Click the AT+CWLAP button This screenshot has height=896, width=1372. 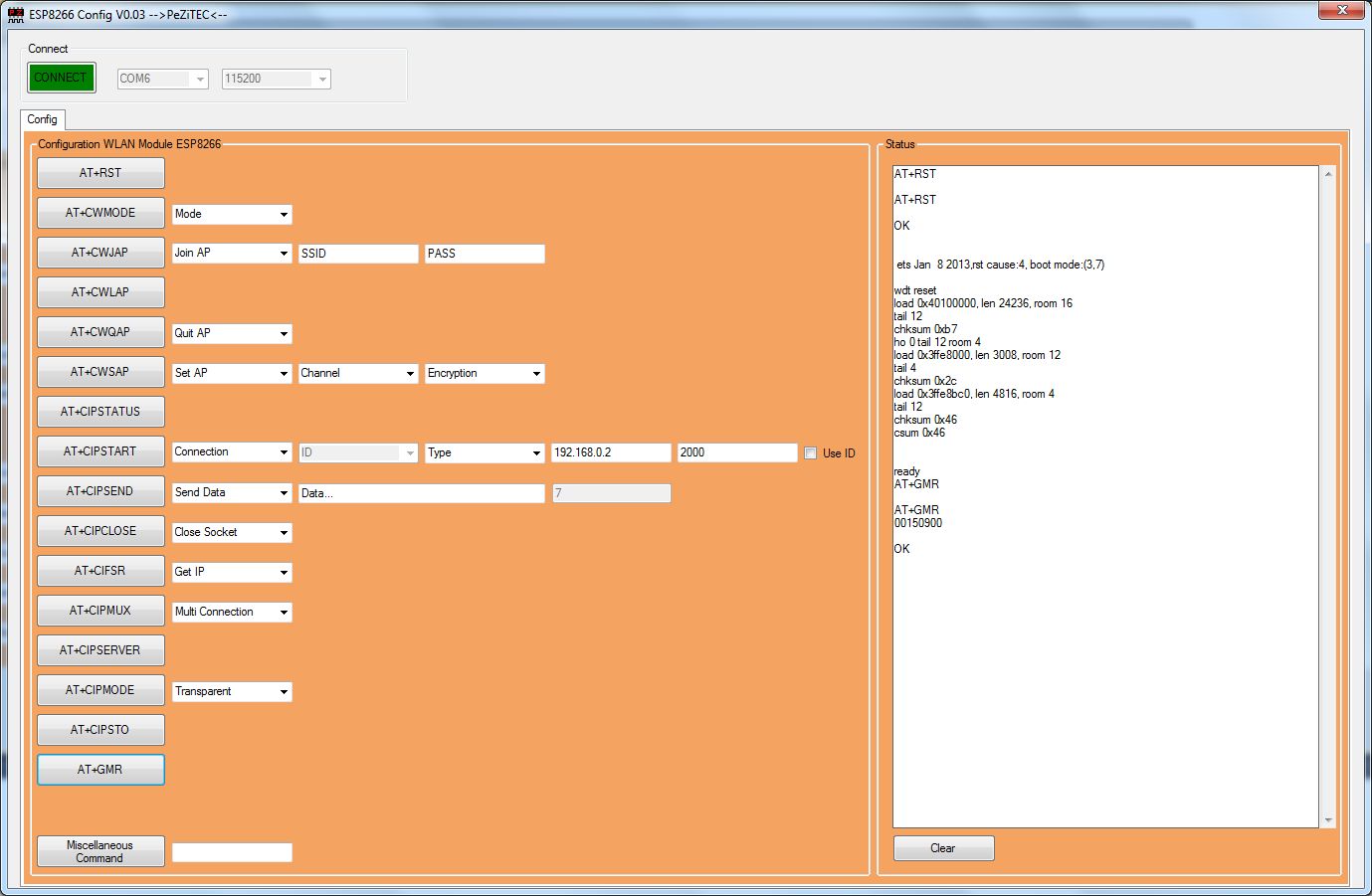(100, 292)
